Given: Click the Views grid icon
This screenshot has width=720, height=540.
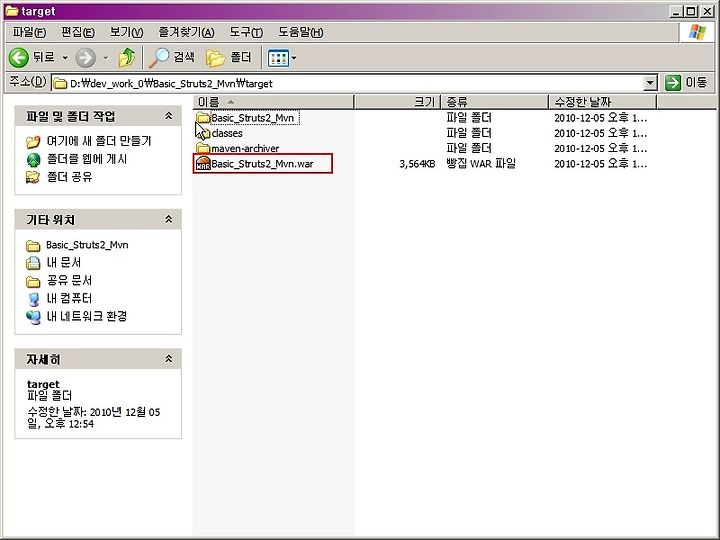Looking at the screenshot, I should point(278,58).
